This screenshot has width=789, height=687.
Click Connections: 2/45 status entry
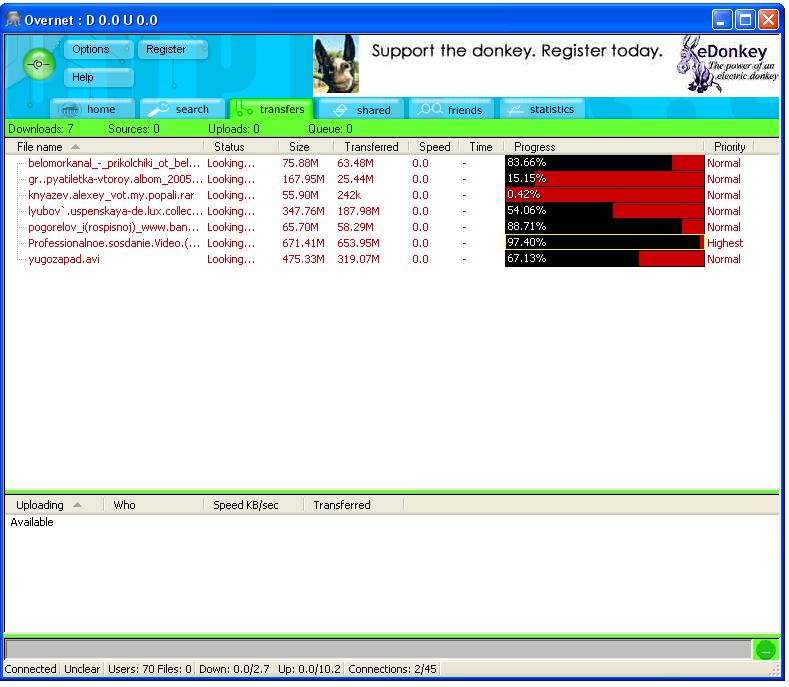tap(392, 669)
